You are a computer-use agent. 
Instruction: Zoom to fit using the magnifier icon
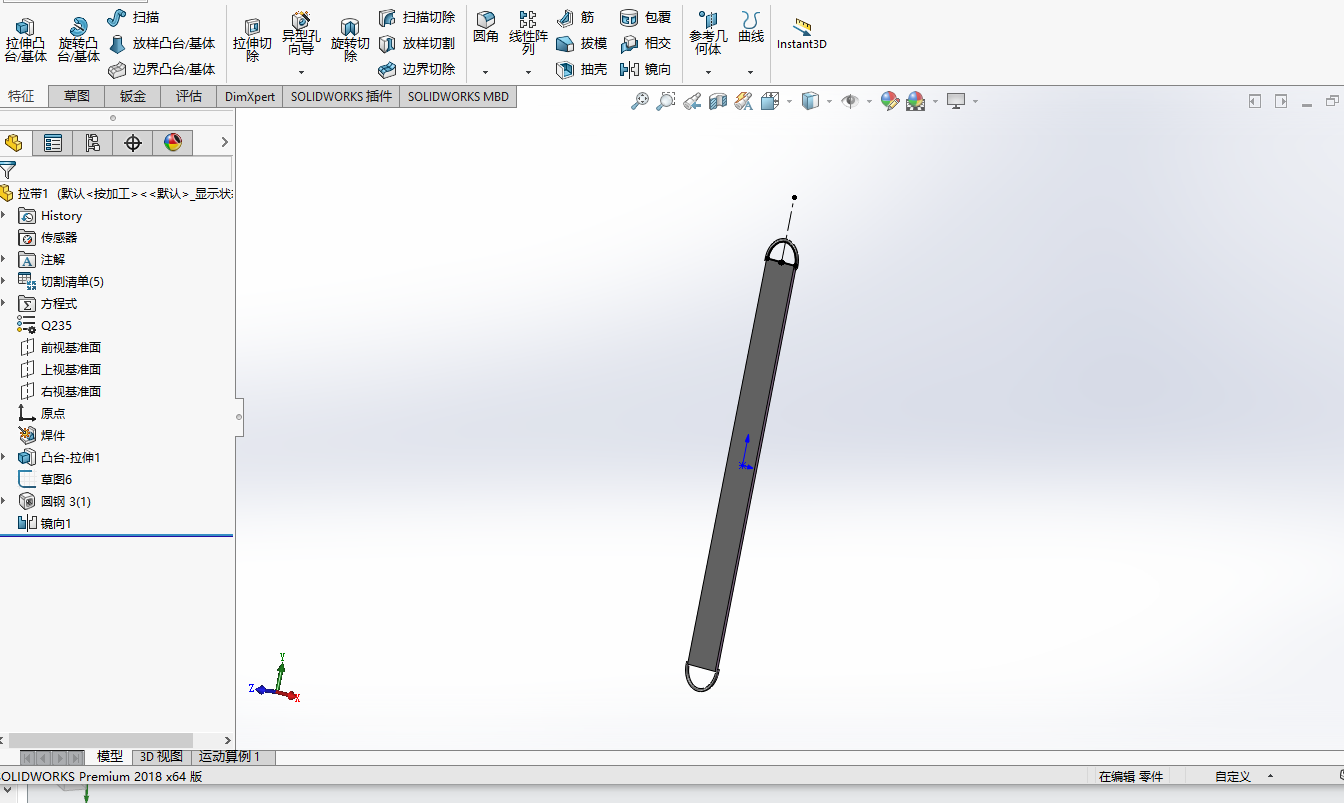pyautogui.click(x=640, y=101)
